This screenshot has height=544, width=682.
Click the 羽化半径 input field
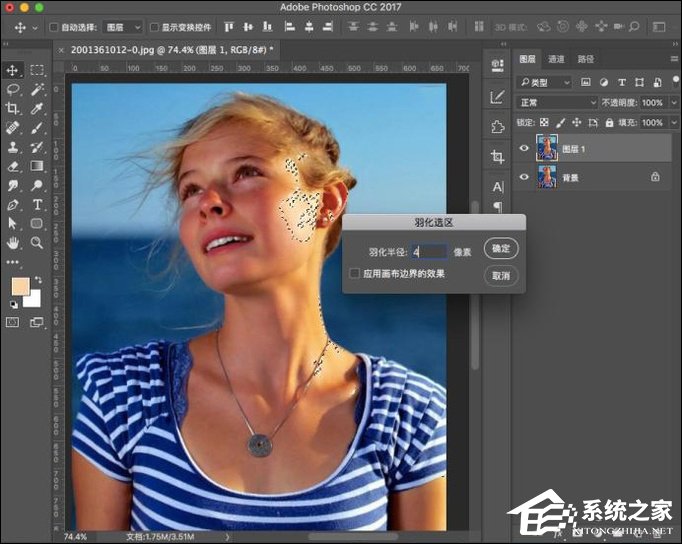click(x=429, y=252)
